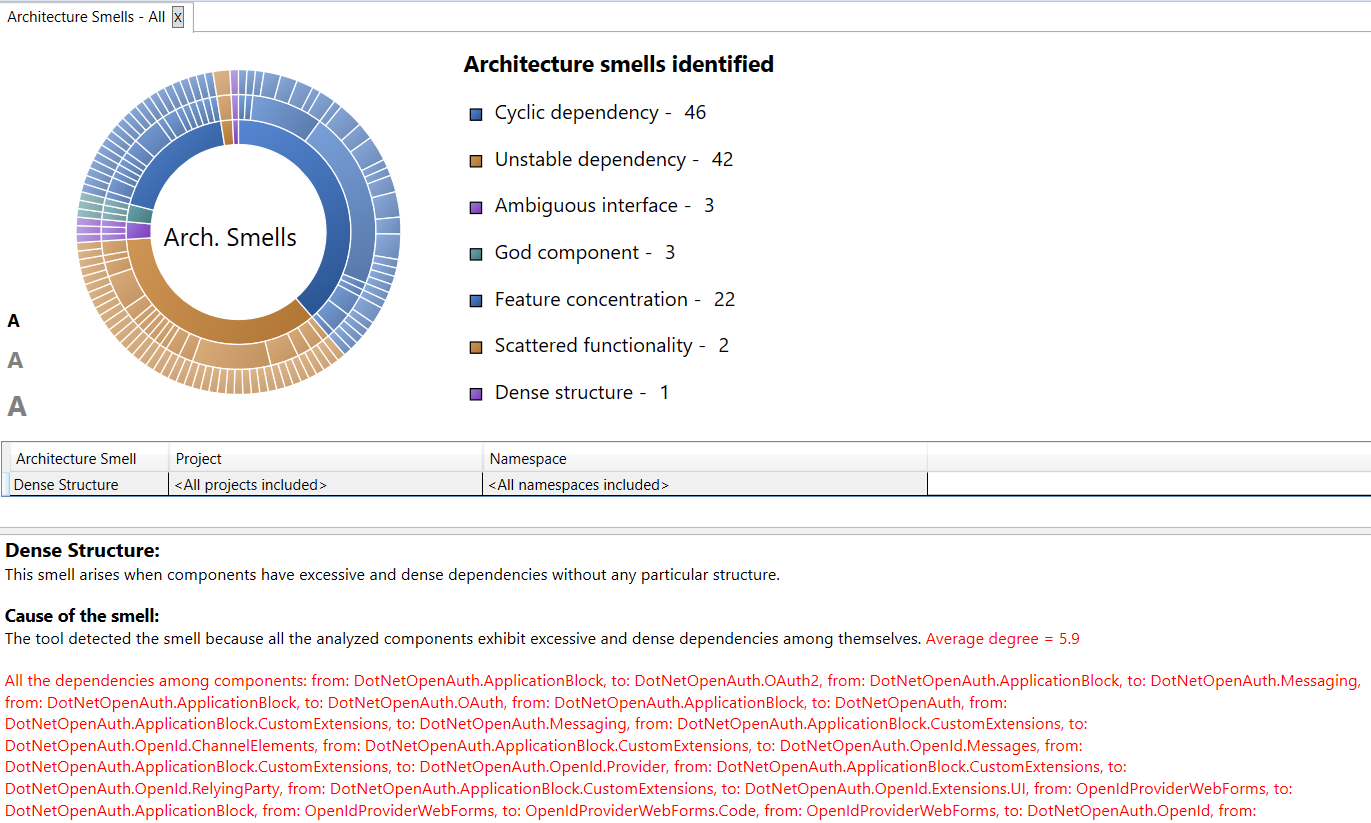Viewport: 1371px width, 823px height.
Task: Click the Cyclic dependency legend color square
Action: coord(476,114)
